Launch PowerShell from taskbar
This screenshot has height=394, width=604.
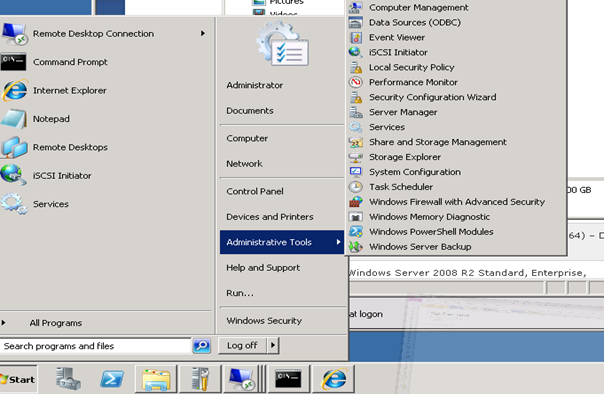click(112, 379)
